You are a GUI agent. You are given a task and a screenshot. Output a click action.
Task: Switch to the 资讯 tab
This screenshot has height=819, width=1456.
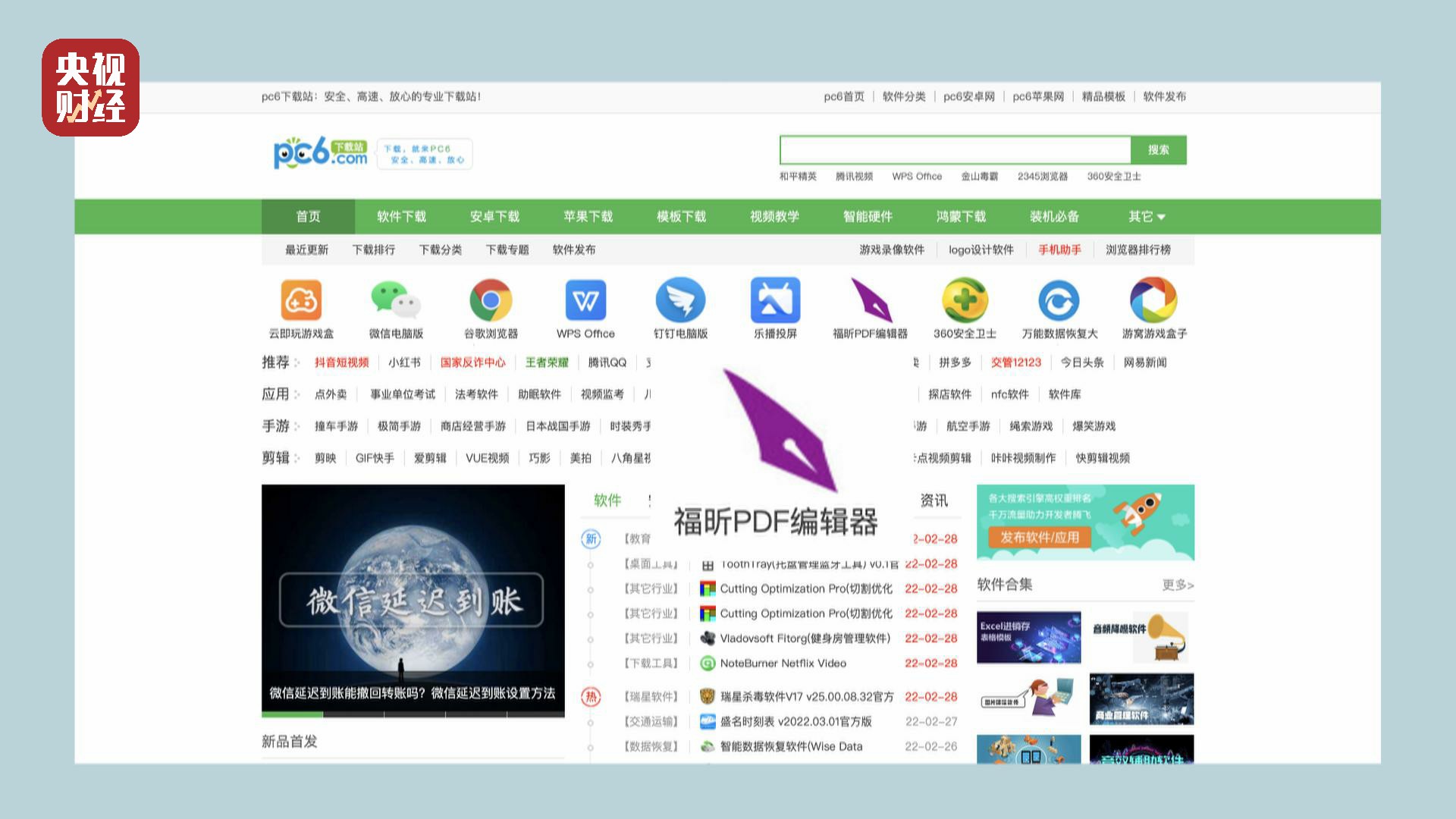pos(935,500)
